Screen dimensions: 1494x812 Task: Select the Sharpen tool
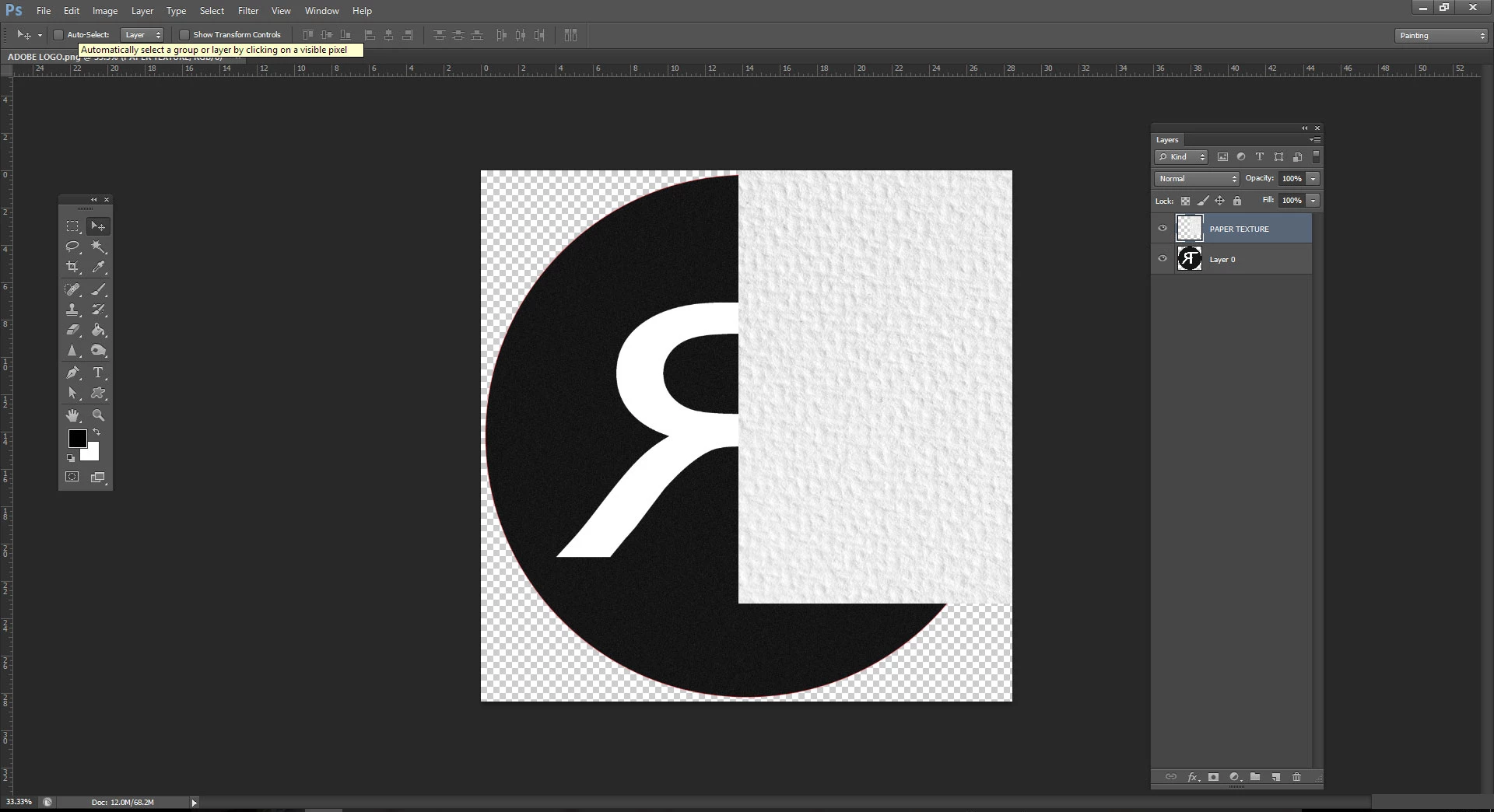coord(72,351)
